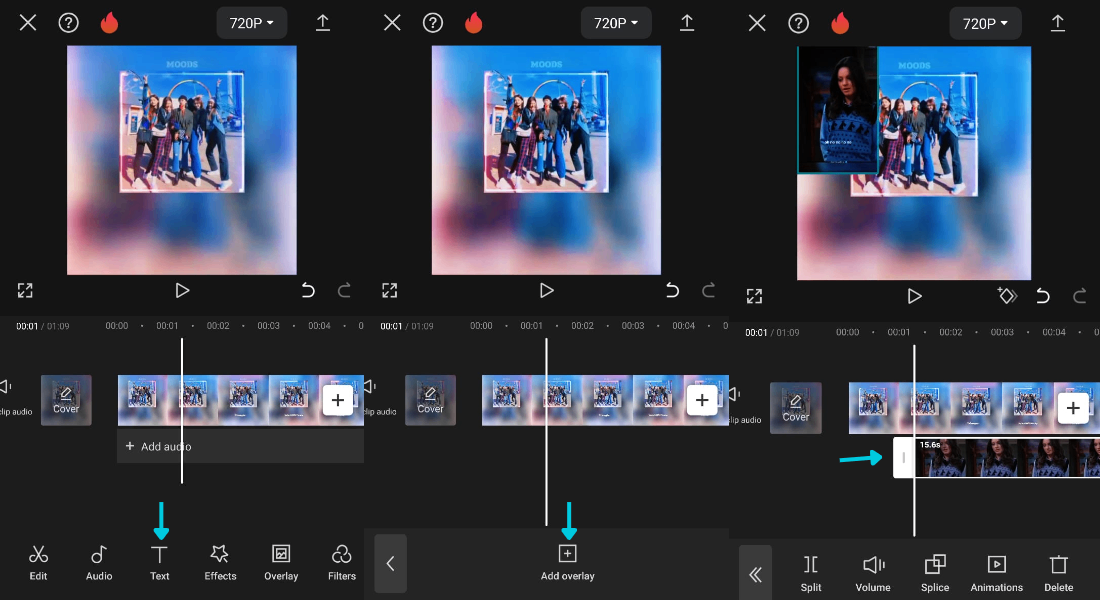Open 720P resolution dropdown in middle panel

coord(616,23)
